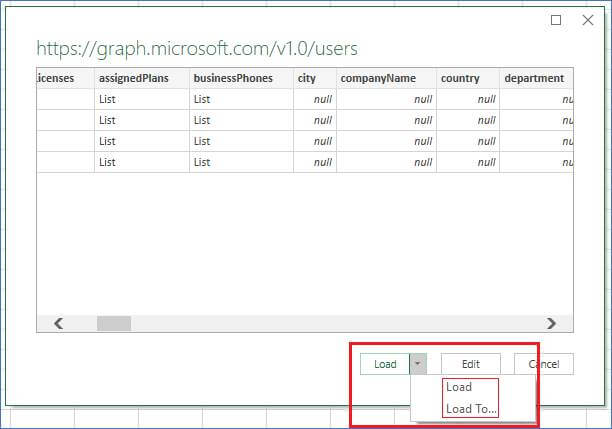
Task: Select the partially visible licenses column header
Action: click(x=66, y=78)
